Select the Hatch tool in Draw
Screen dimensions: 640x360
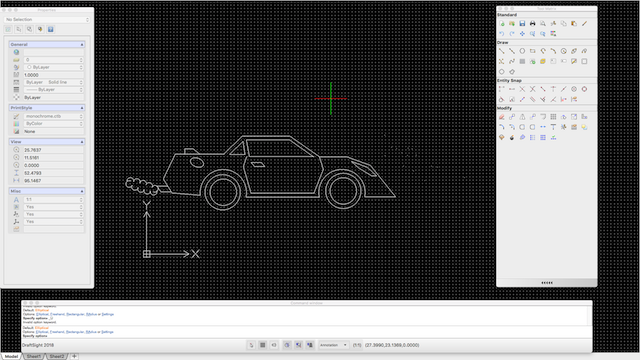coord(522,61)
